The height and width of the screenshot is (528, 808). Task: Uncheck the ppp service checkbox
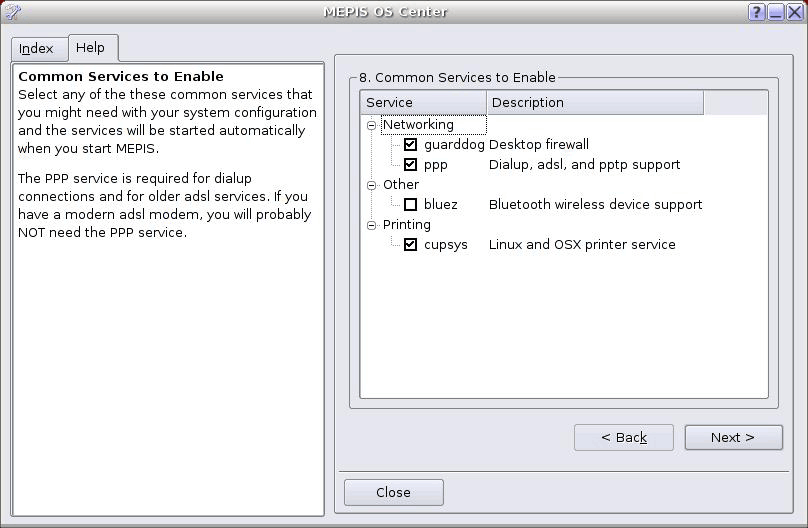pos(410,164)
